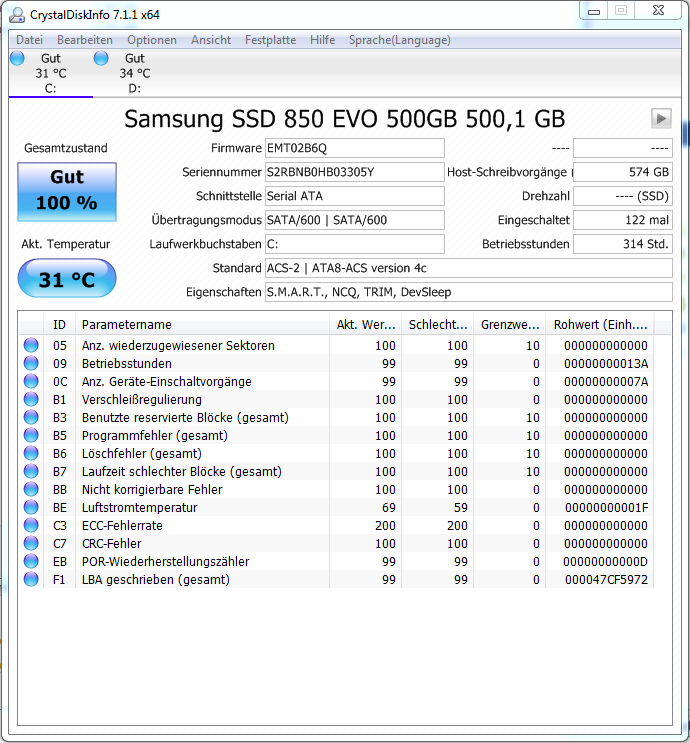
Task: Click Drehzahl value field (SSD)
Action: click(623, 196)
